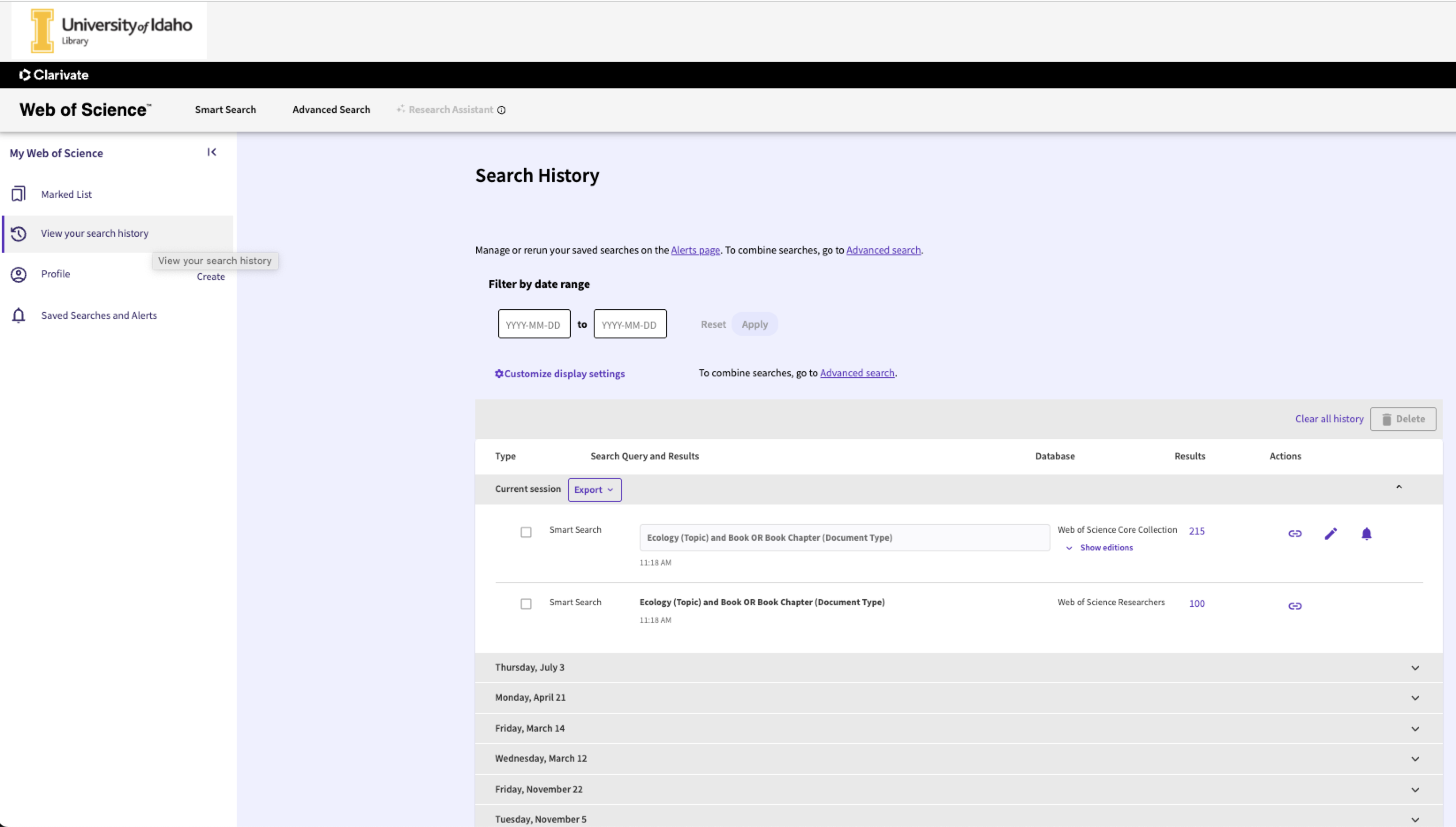The image size is (1456, 827).
Task: Click the Search Query and Results column header
Action: pos(645,456)
